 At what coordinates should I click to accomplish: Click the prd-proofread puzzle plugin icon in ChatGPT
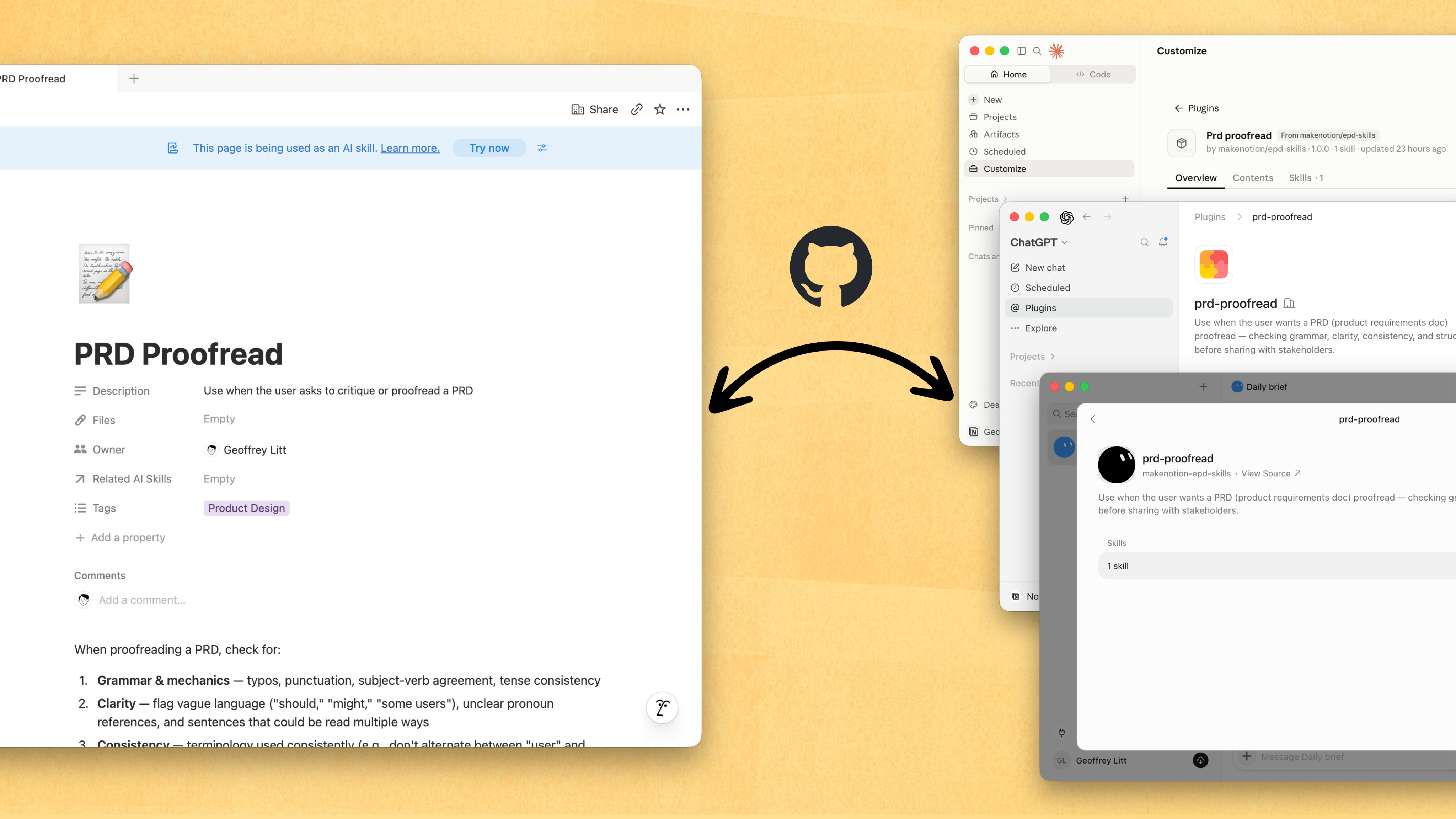(x=1214, y=264)
